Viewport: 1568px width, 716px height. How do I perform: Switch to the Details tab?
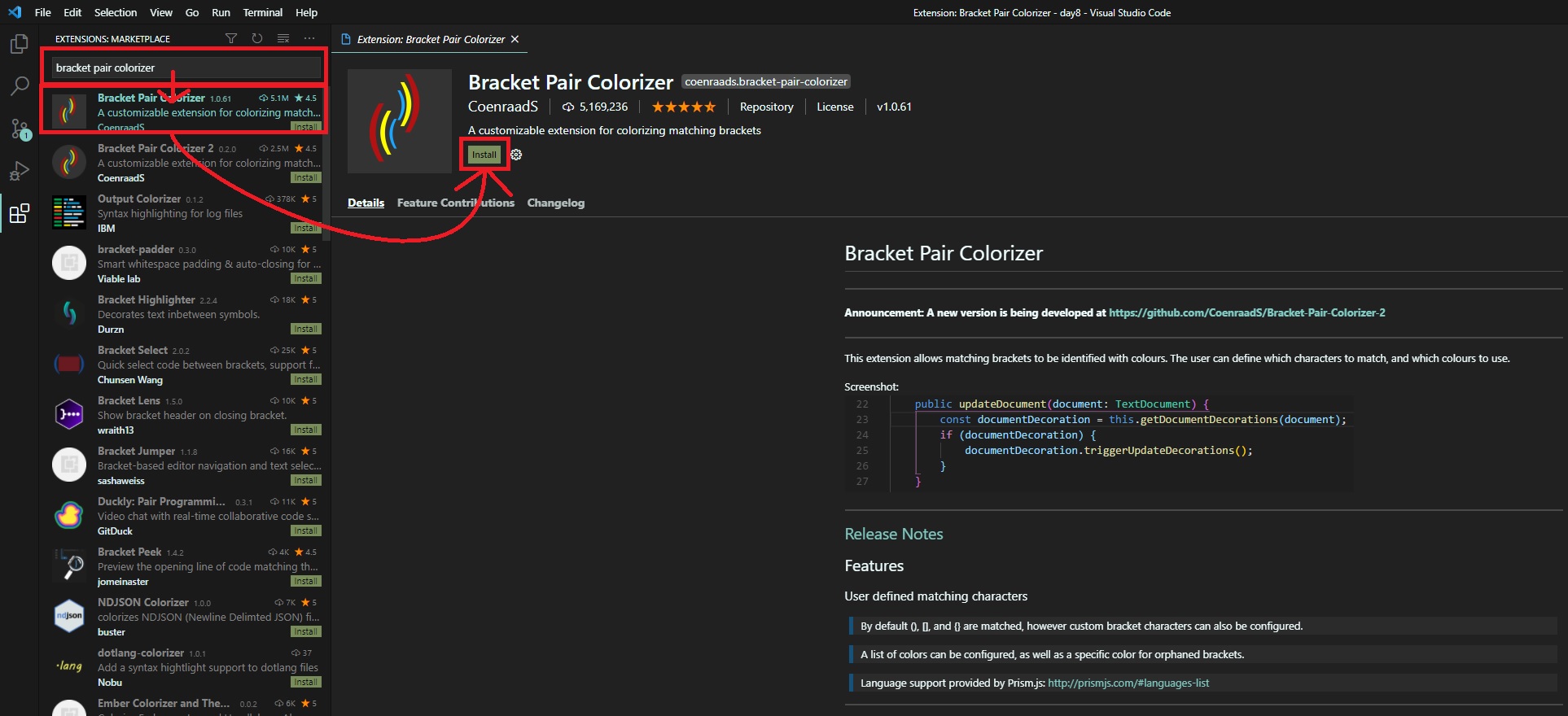tap(366, 203)
